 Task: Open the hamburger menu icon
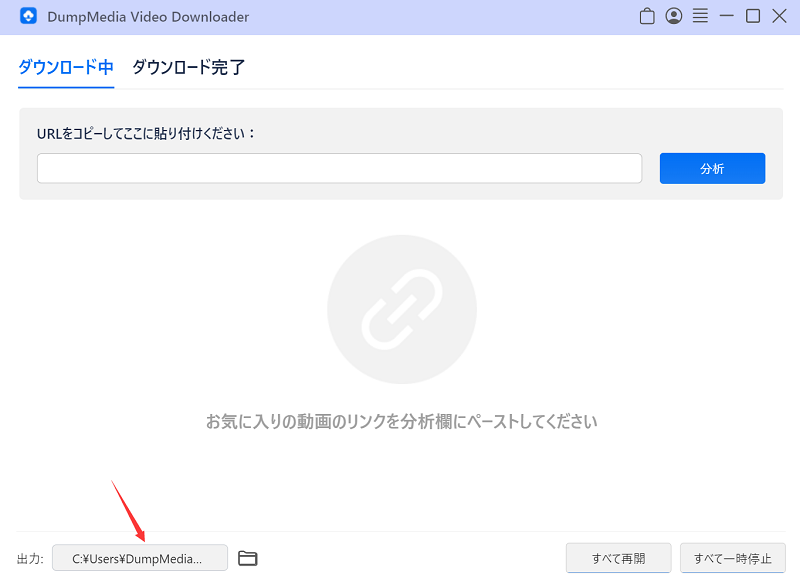pyautogui.click(x=700, y=16)
